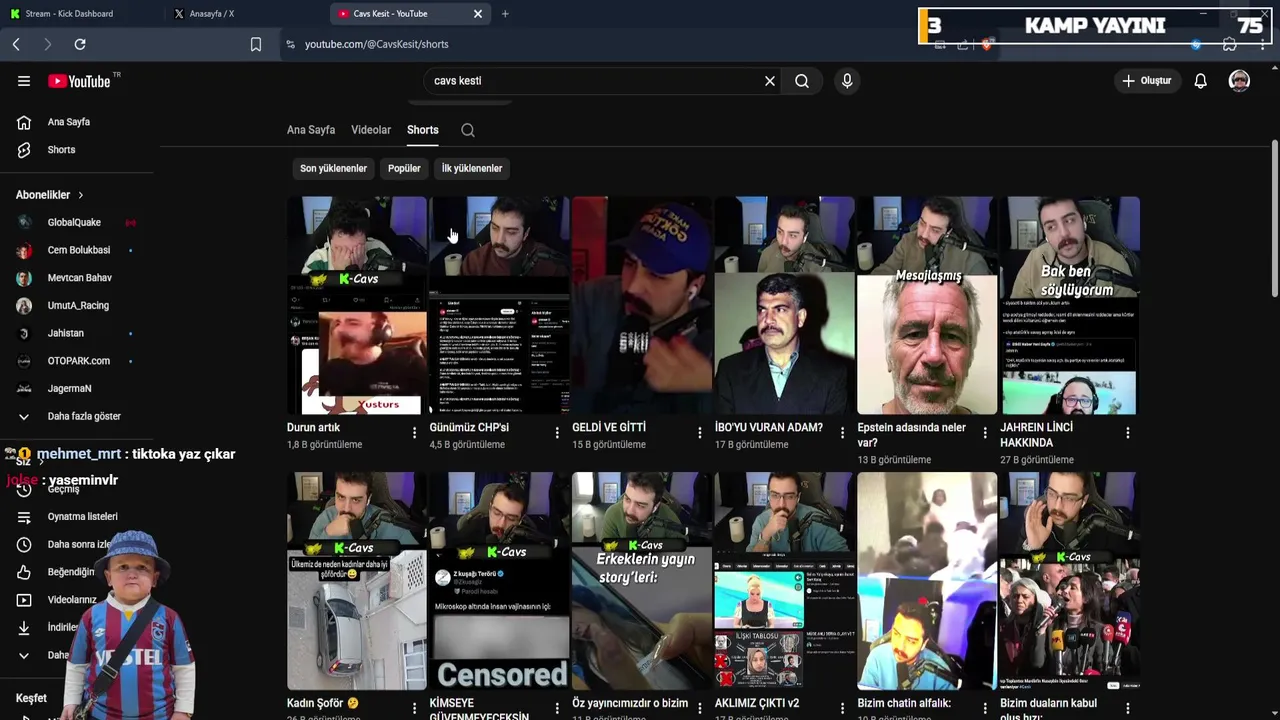
Task: Close the Cavs Kesit YouTube tab
Action: pyautogui.click(x=478, y=14)
